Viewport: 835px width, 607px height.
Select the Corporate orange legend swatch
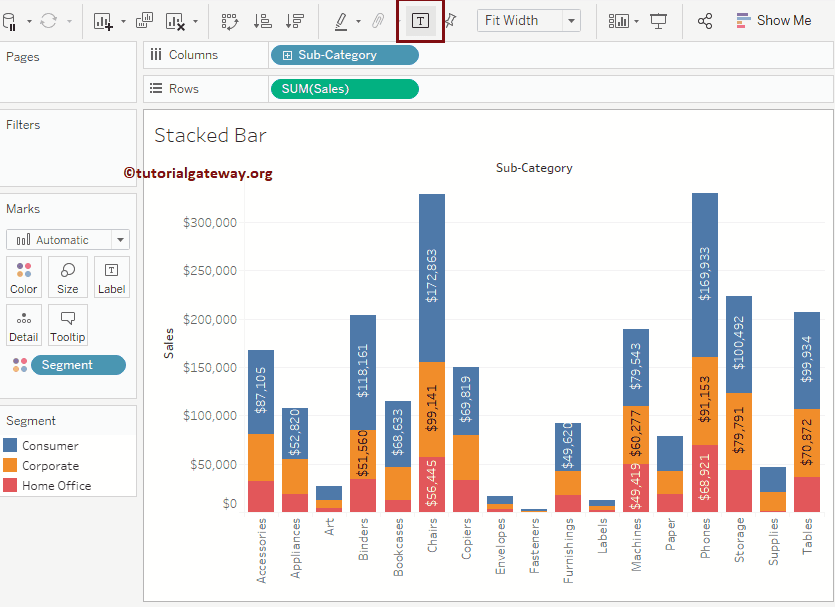pos(10,465)
